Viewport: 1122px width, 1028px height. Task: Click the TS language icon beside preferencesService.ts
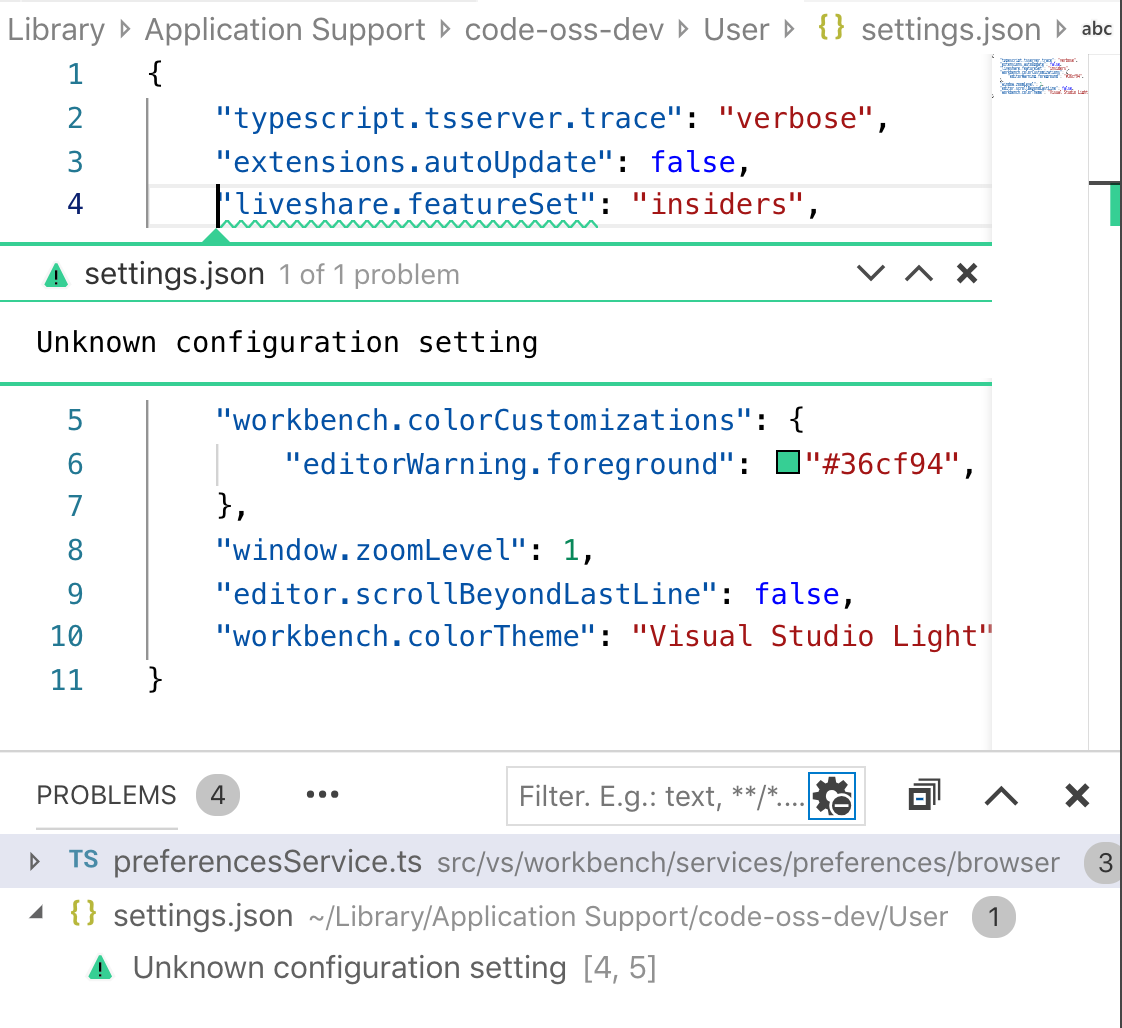(x=84, y=860)
